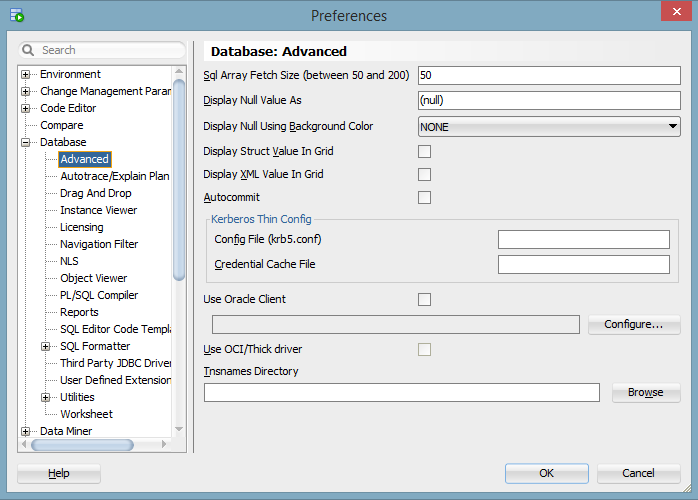Toggle Display XML Value In Grid checkbox

pos(424,175)
